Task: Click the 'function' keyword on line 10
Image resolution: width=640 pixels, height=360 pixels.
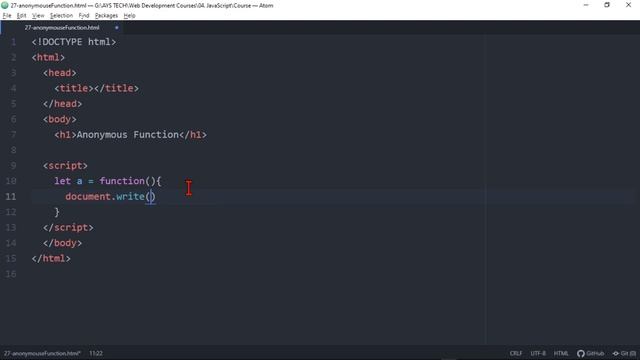Action: pyautogui.click(x=122, y=181)
